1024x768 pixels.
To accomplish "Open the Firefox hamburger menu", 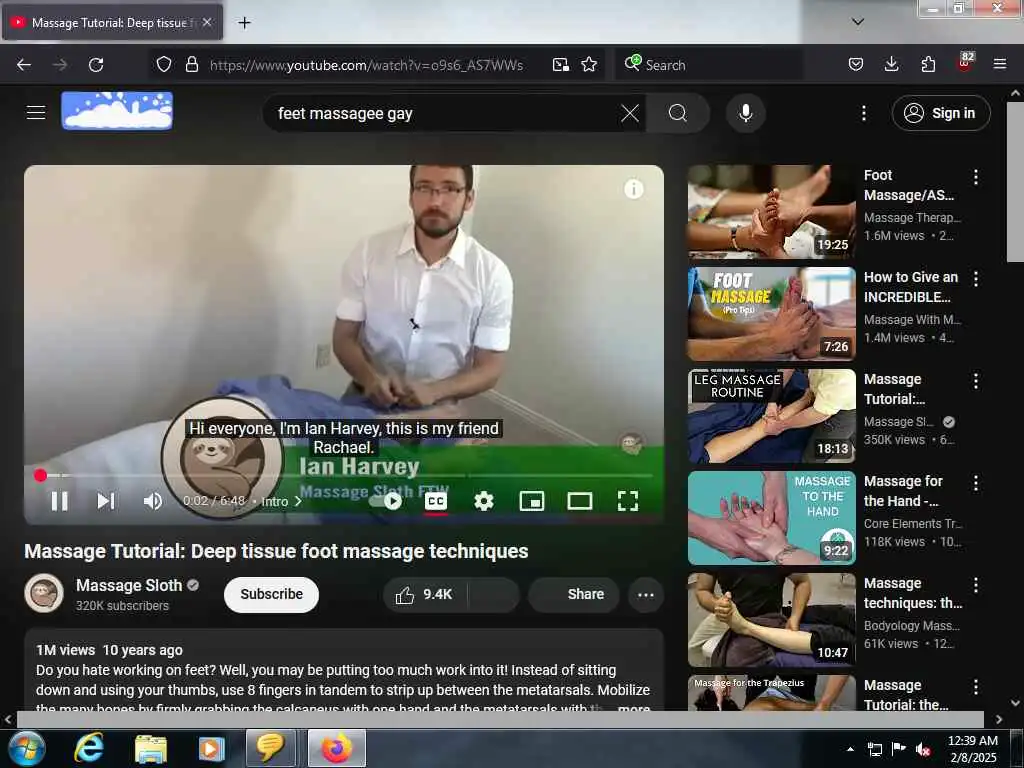I will click(999, 65).
